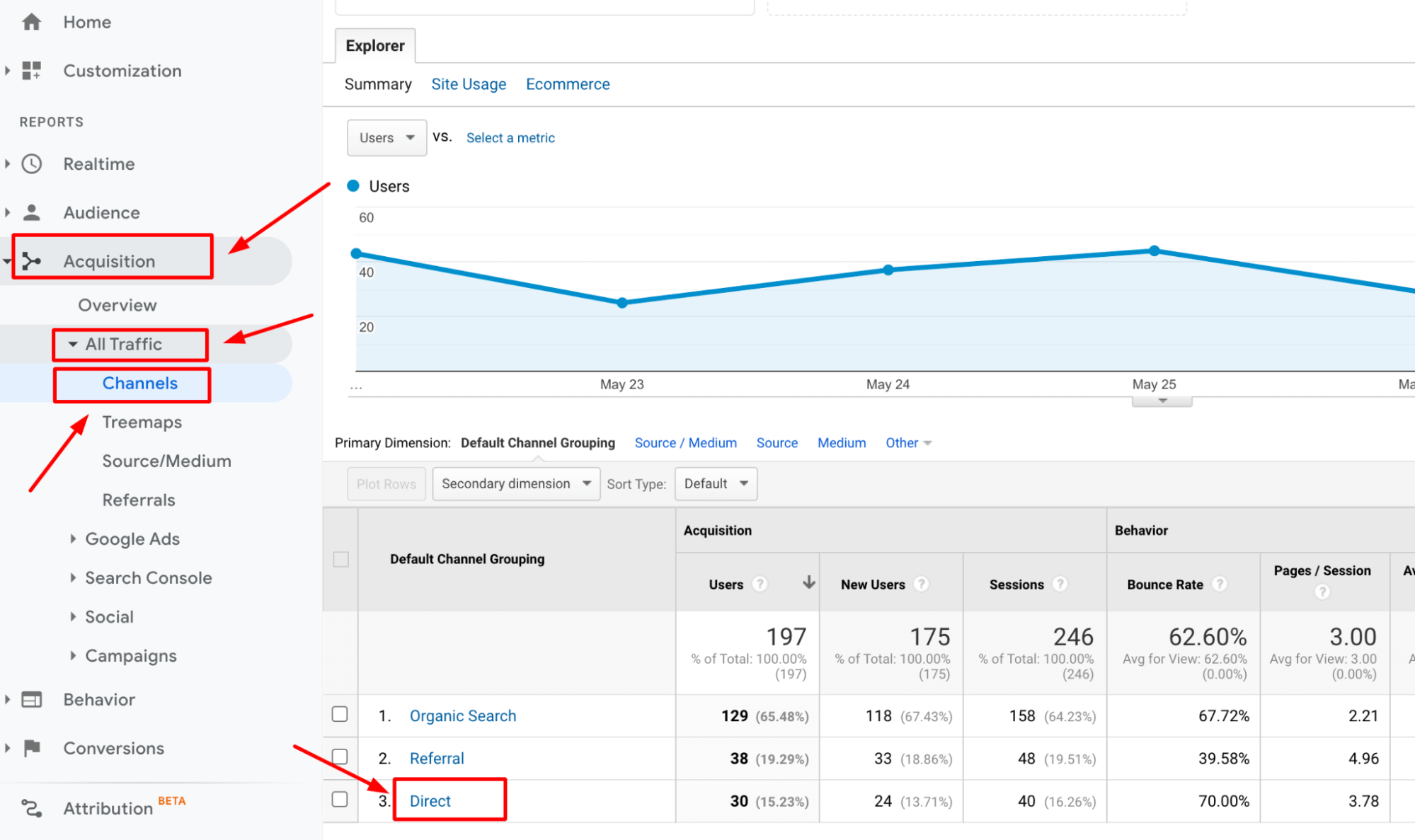Expand the Google Ads submenu
The height and width of the screenshot is (840, 1415).
(73, 539)
